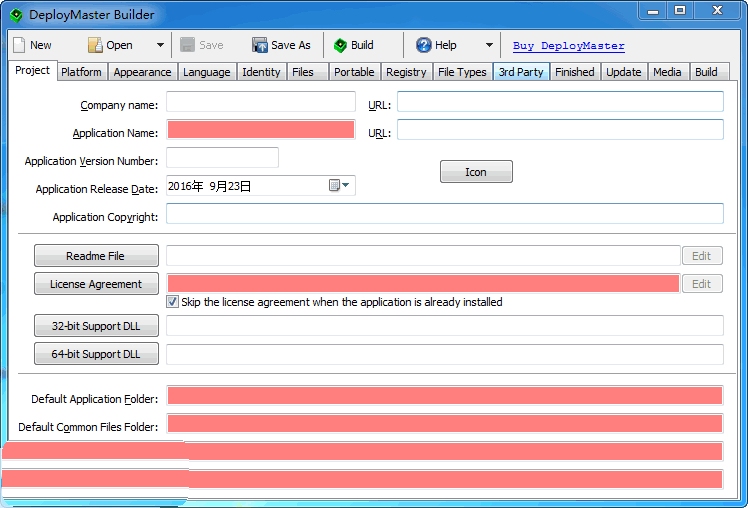
Task: Click the Save As icon
Action: (260, 45)
